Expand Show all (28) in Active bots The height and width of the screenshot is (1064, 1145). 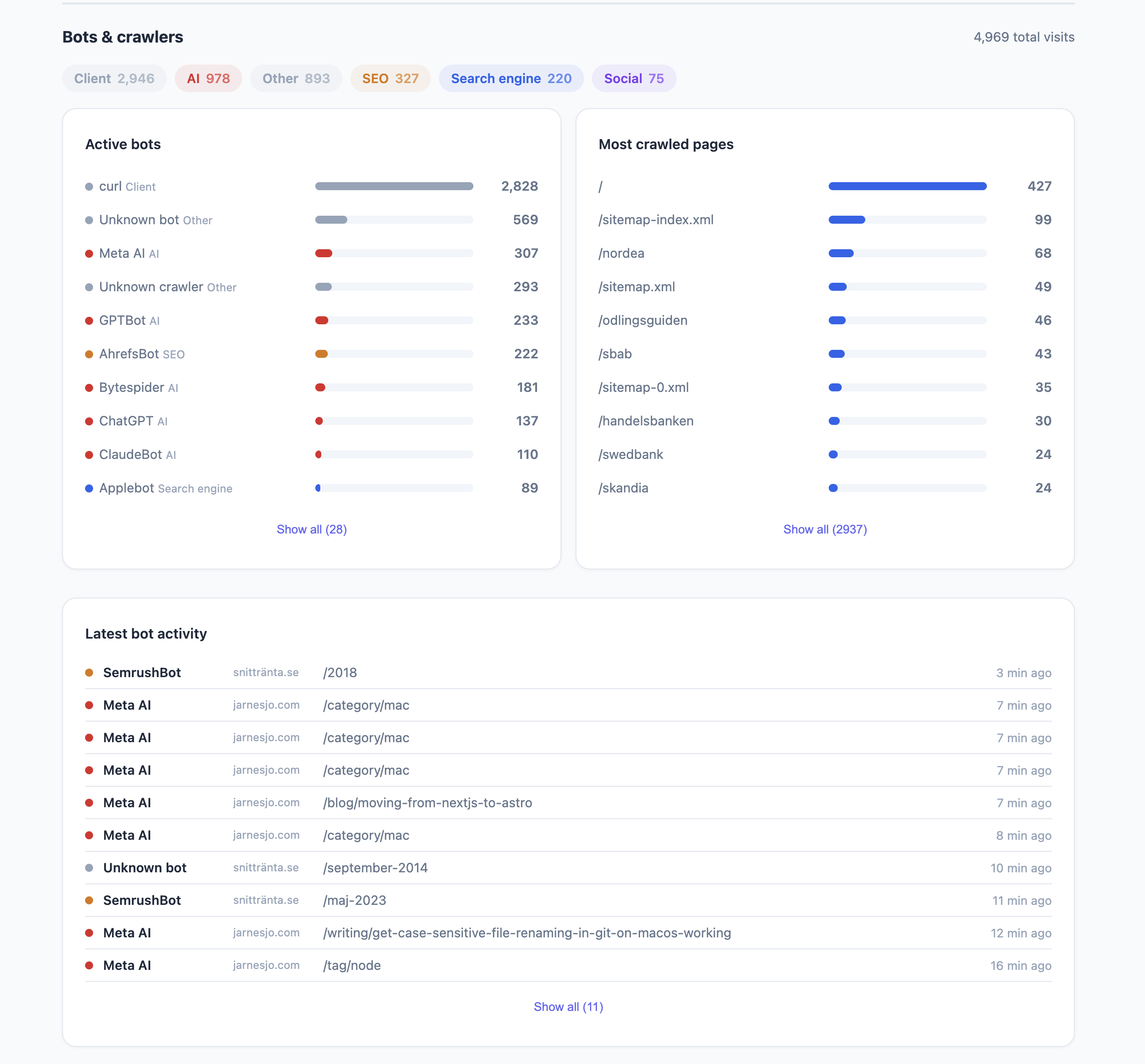311,528
